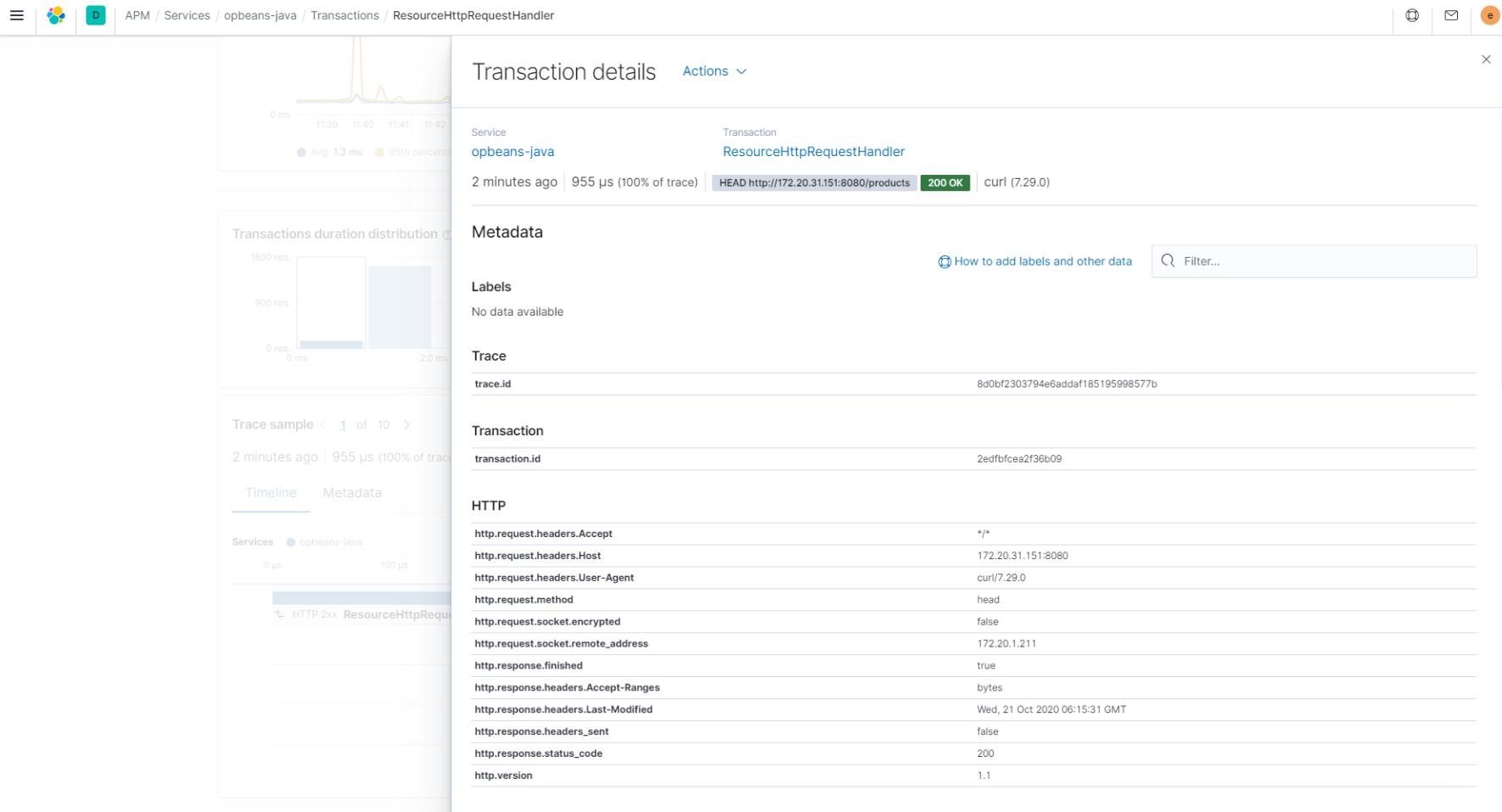Click the 172.20.1.211 remote address value
The height and width of the screenshot is (812, 1502).
point(1006,644)
